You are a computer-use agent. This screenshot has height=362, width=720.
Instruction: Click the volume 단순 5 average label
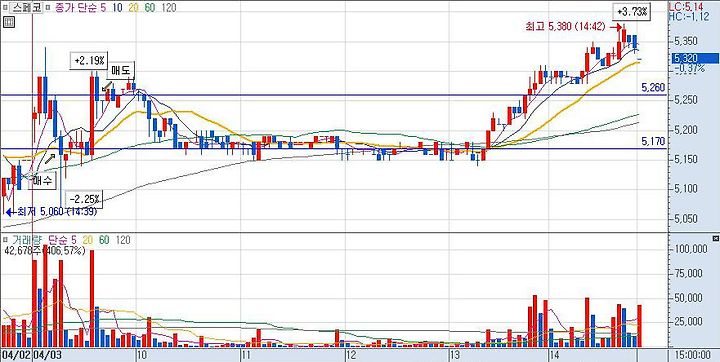(x=61, y=240)
